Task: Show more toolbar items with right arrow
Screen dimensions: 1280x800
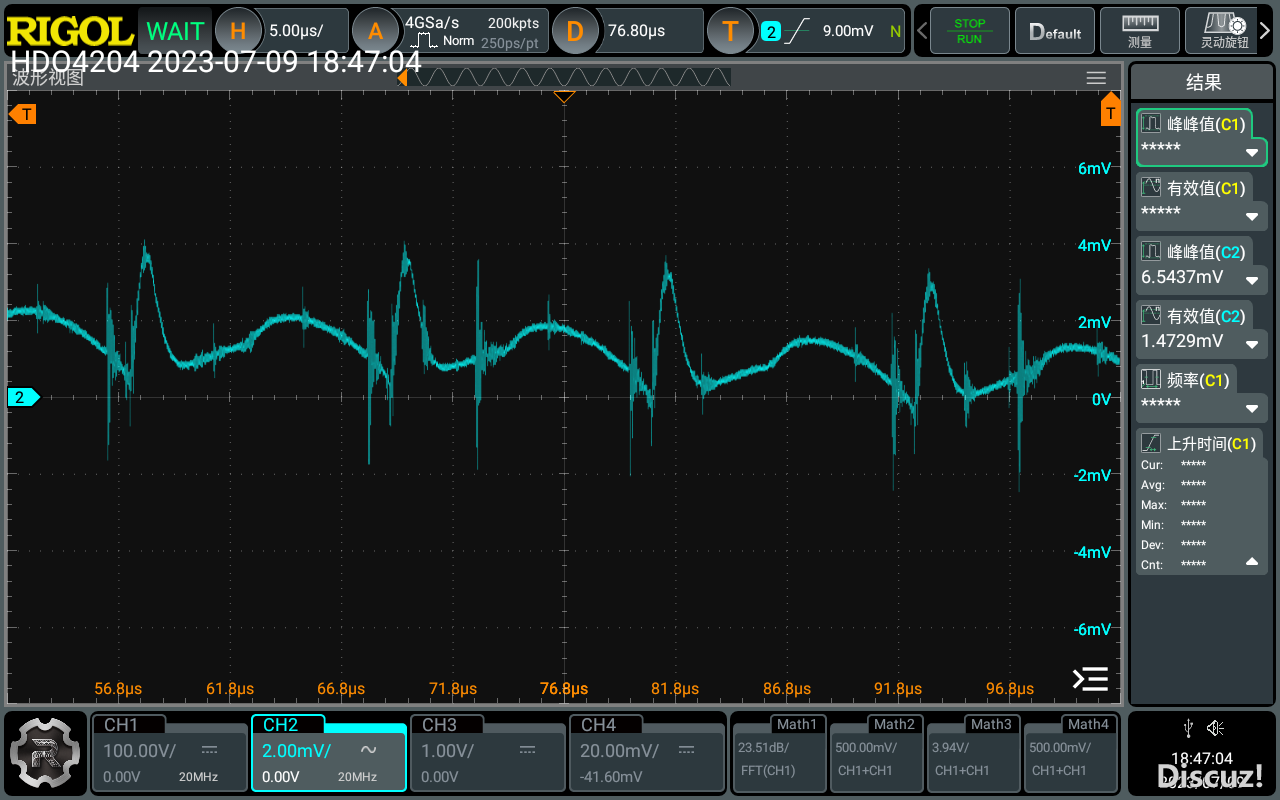Action: click(1265, 31)
